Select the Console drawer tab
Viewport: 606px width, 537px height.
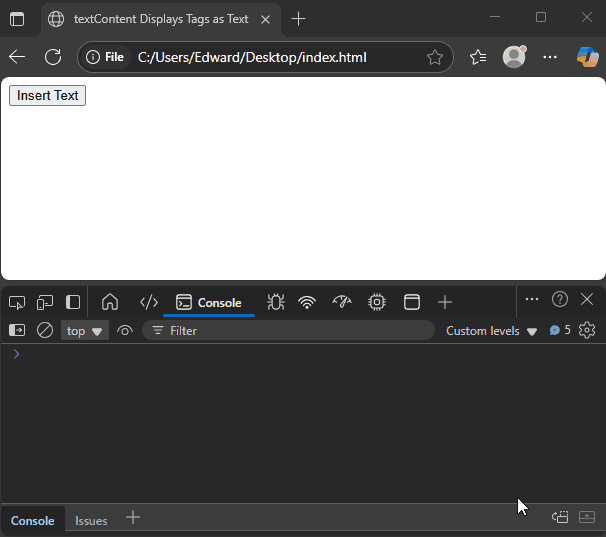pos(32,521)
